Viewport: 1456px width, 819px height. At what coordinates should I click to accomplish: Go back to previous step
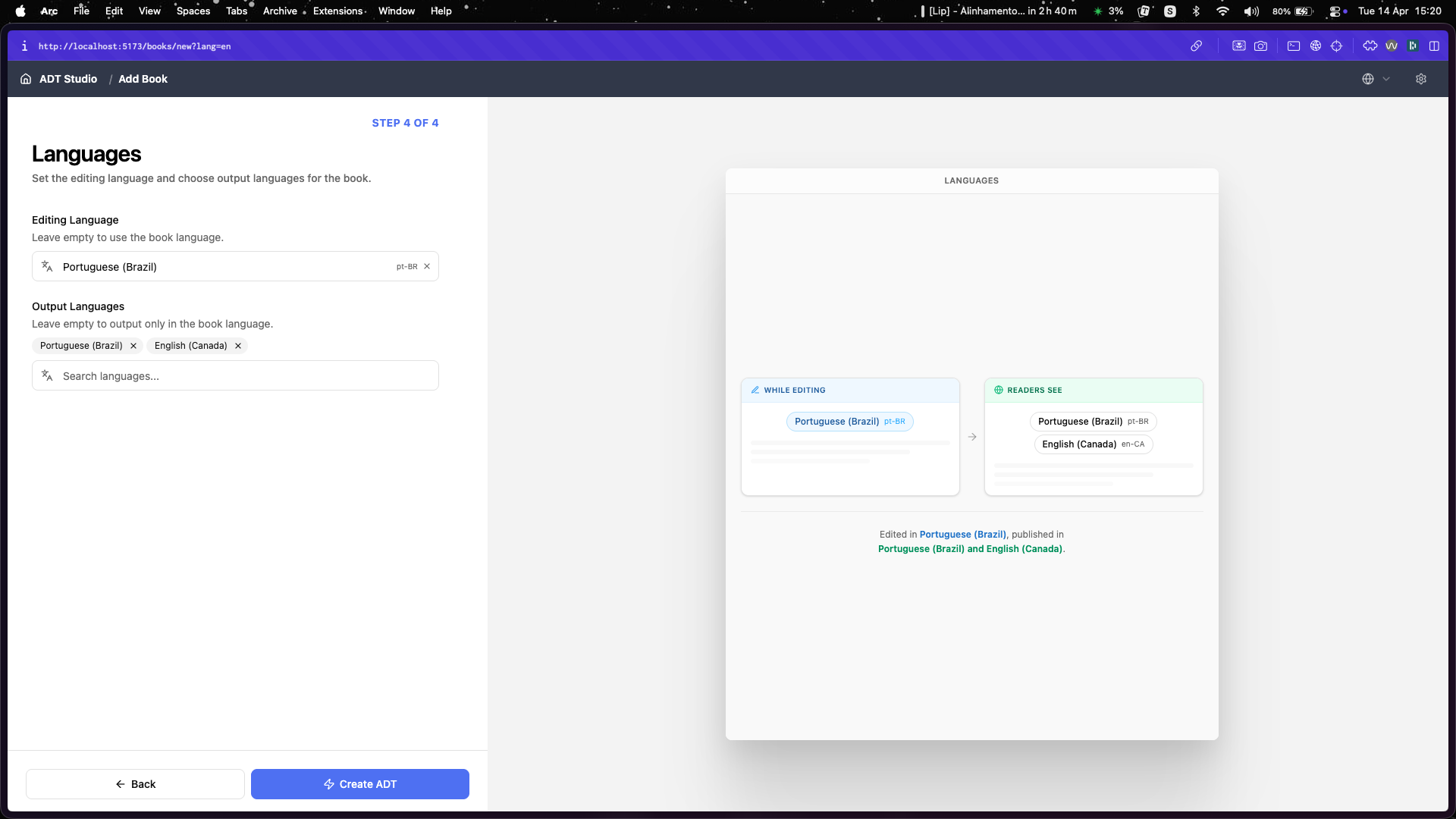[x=135, y=784]
